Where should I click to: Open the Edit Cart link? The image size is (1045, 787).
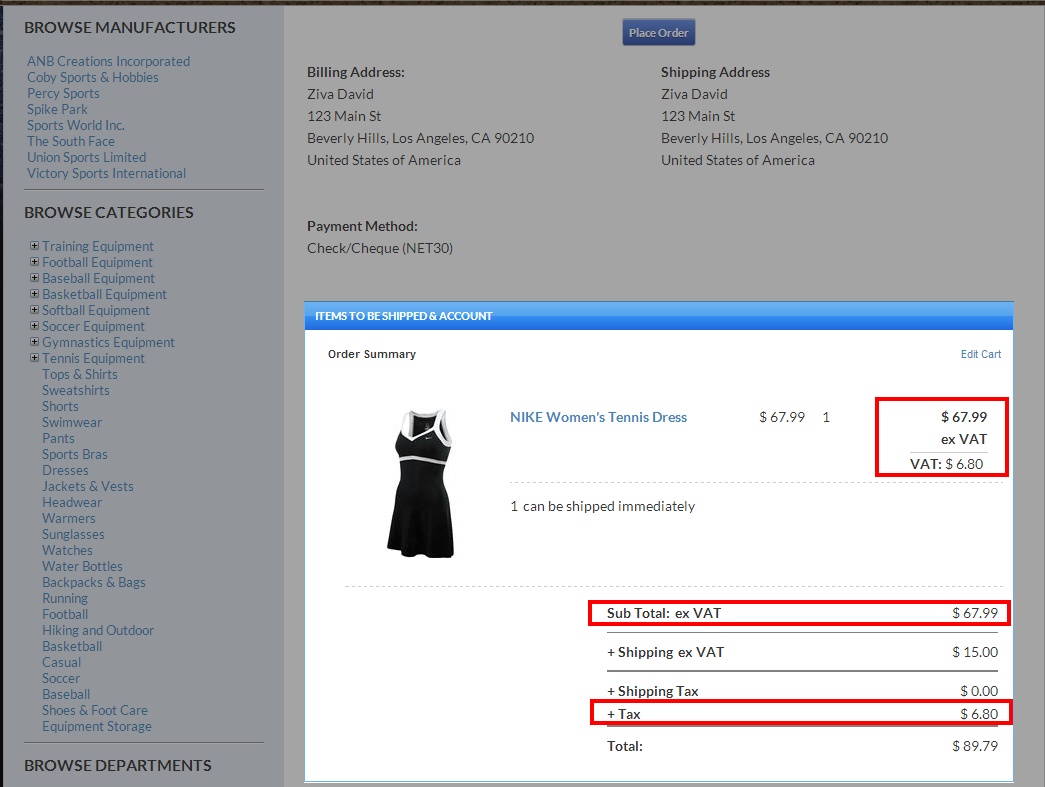tap(980, 354)
